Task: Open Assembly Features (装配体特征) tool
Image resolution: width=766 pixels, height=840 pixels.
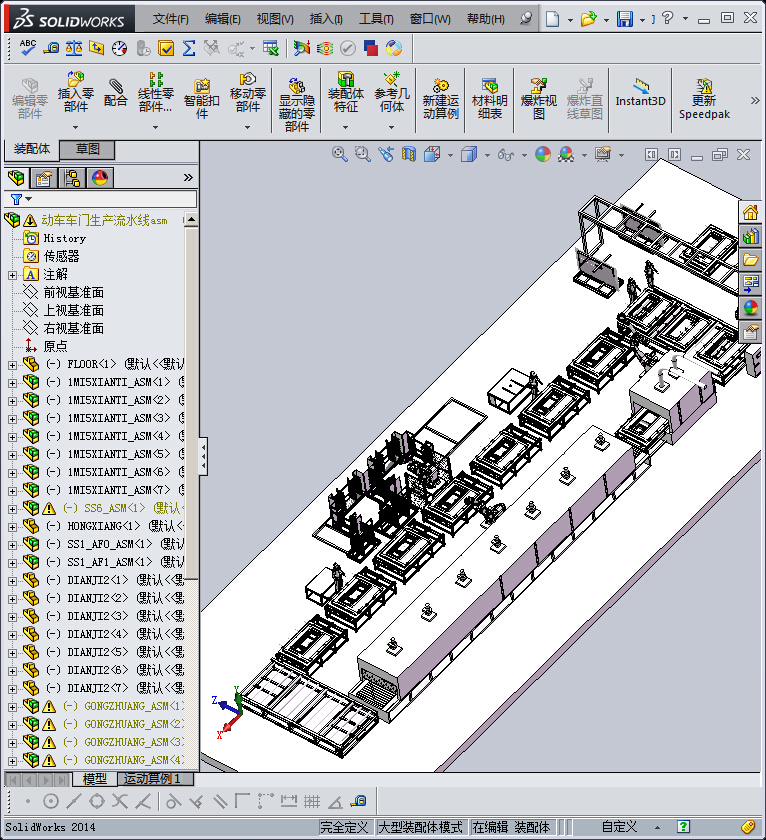Action: point(346,92)
